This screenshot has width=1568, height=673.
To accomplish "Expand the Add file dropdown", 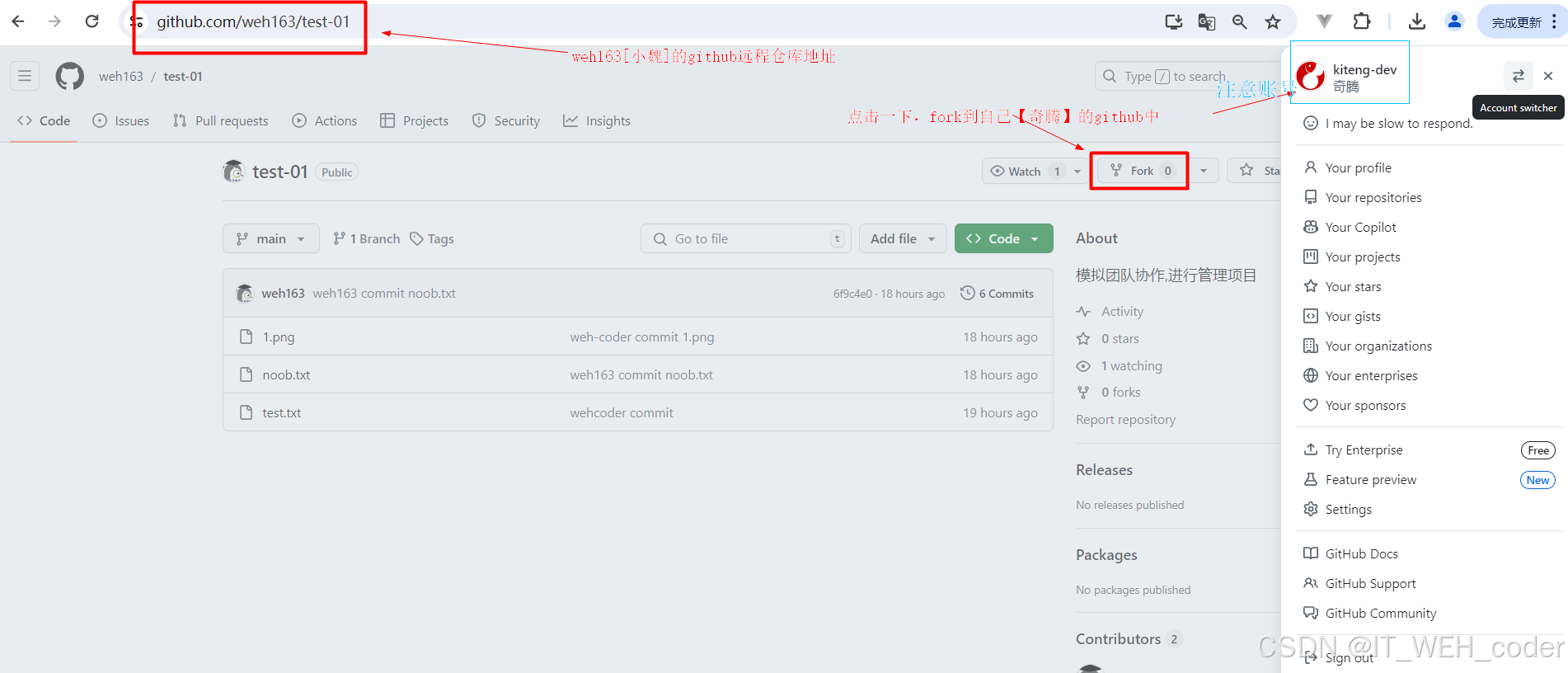I will click(903, 238).
